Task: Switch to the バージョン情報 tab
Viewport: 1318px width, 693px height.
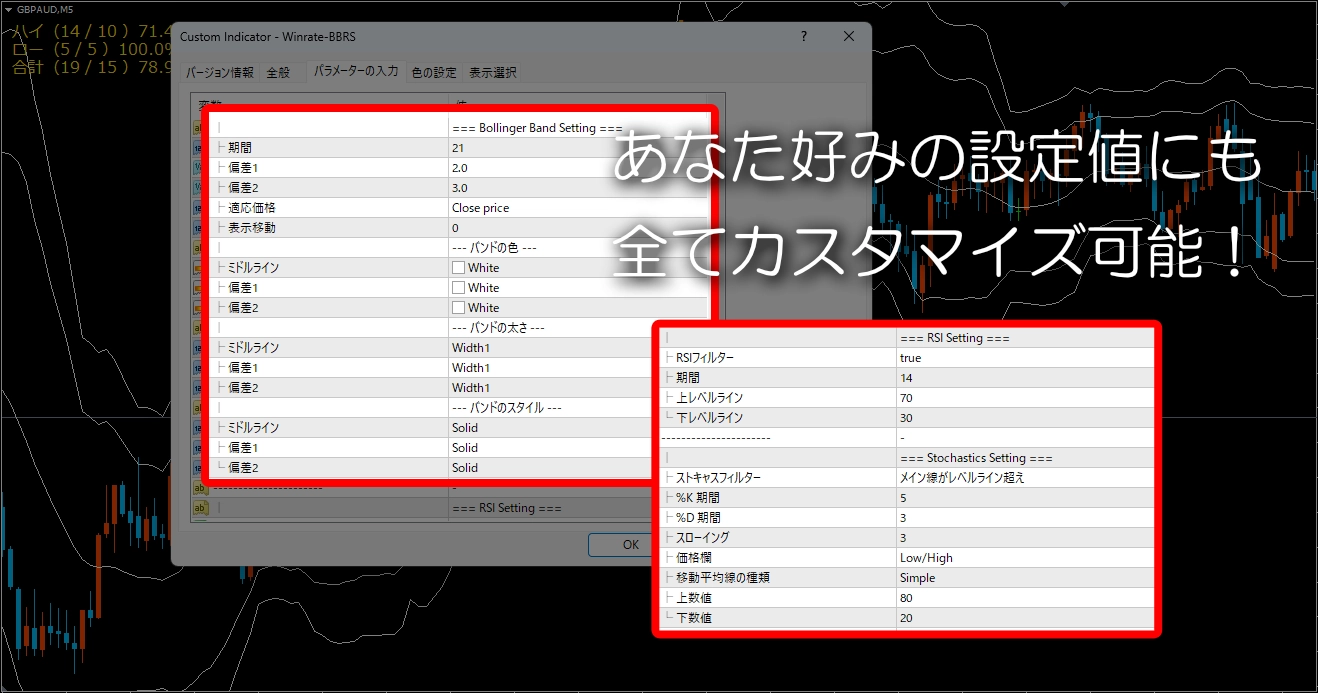Action: point(220,72)
